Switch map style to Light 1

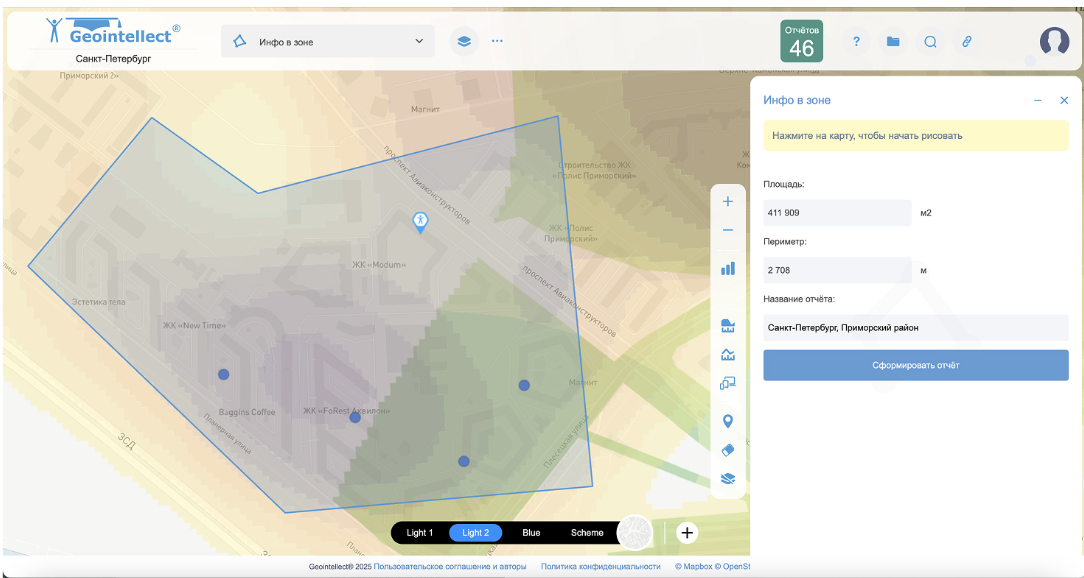(x=420, y=533)
